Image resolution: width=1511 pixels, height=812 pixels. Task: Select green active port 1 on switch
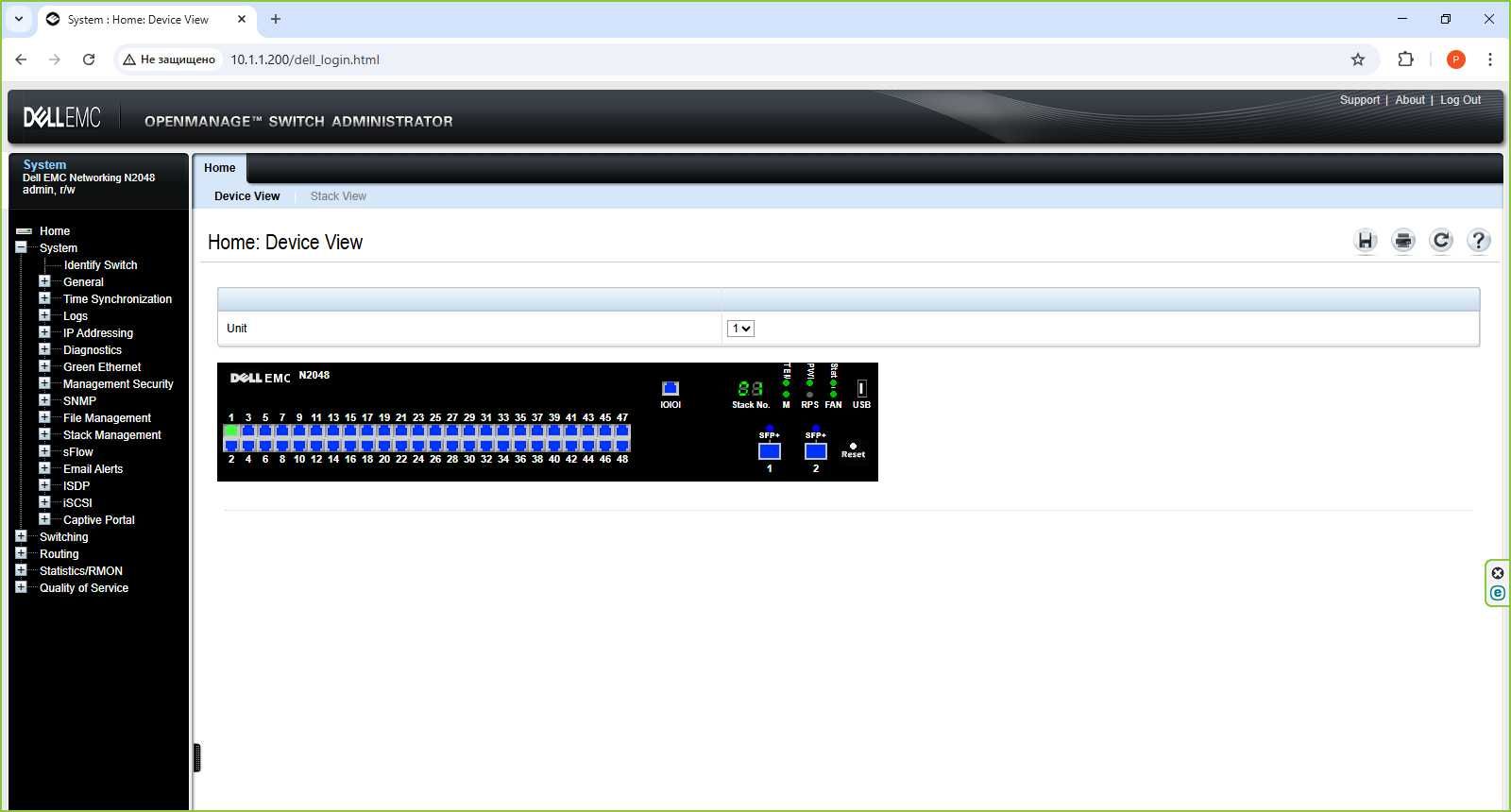coord(231,431)
